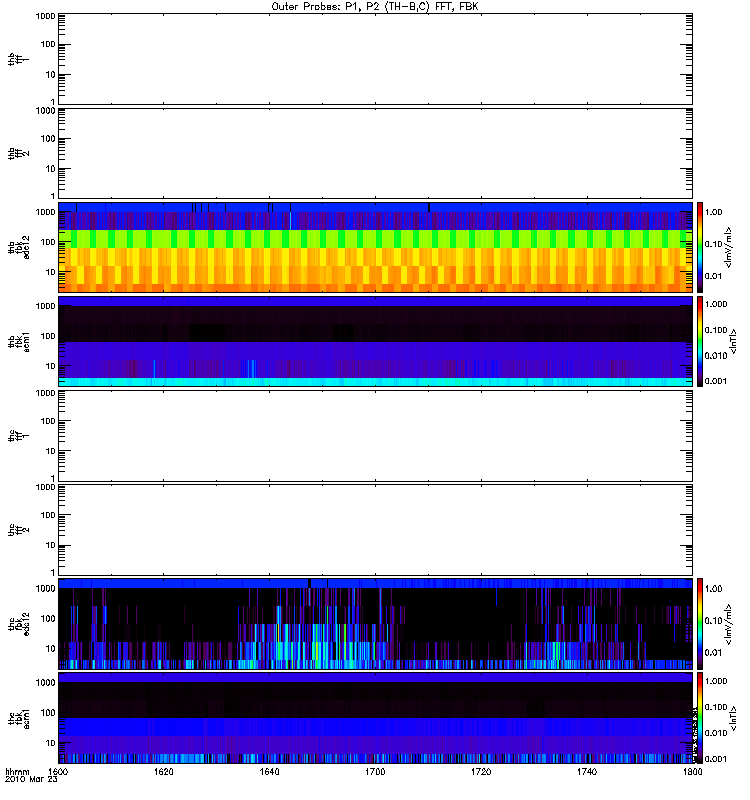The height and width of the screenshot is (800, 750).
Task: Click the thc fbk edc12 spectrogram
Action: [375, 623]
